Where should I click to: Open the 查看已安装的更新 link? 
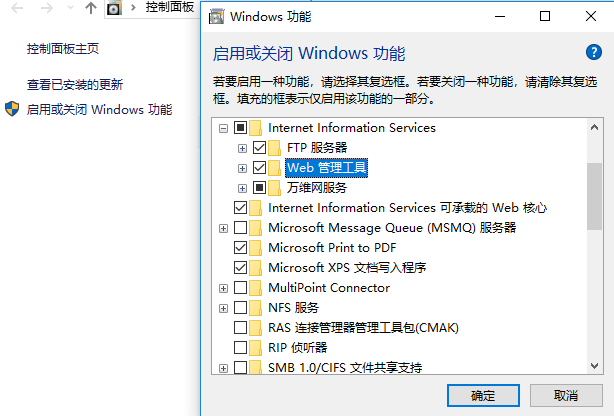75,84
